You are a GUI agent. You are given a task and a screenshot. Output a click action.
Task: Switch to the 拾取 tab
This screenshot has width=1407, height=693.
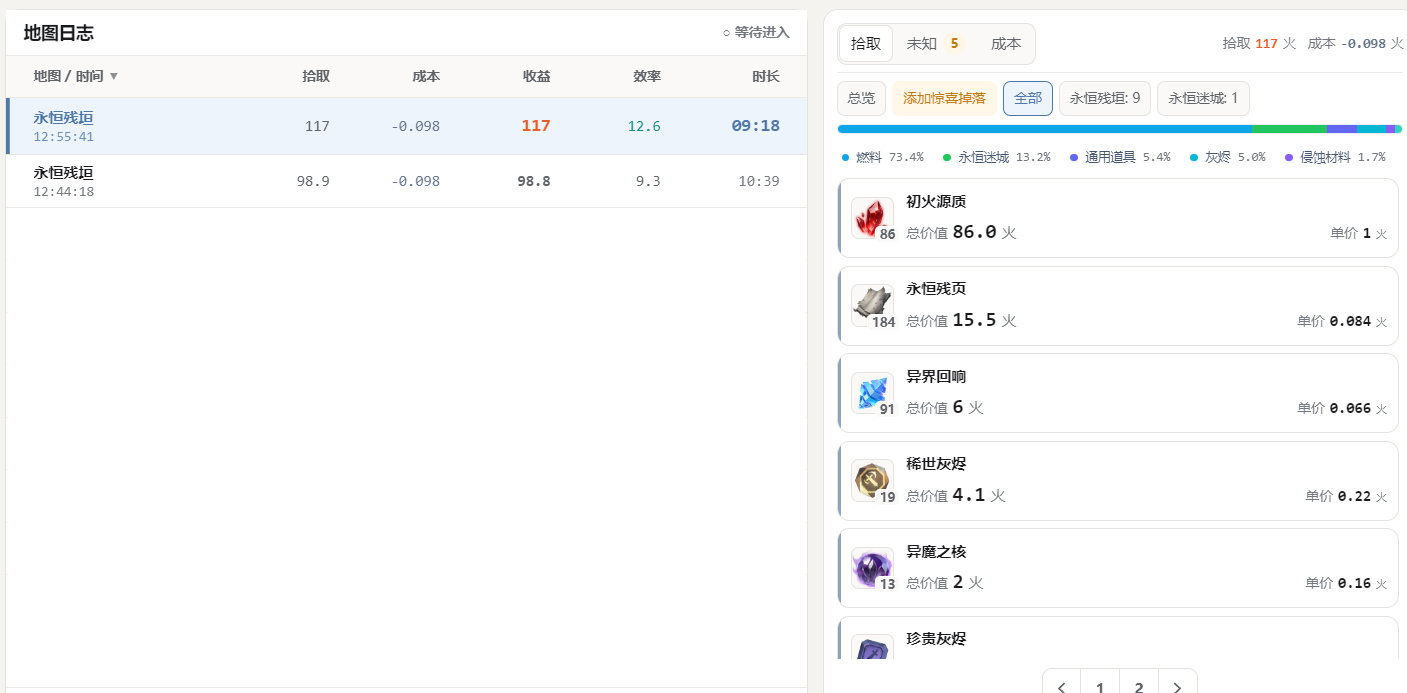coord(866,44)
